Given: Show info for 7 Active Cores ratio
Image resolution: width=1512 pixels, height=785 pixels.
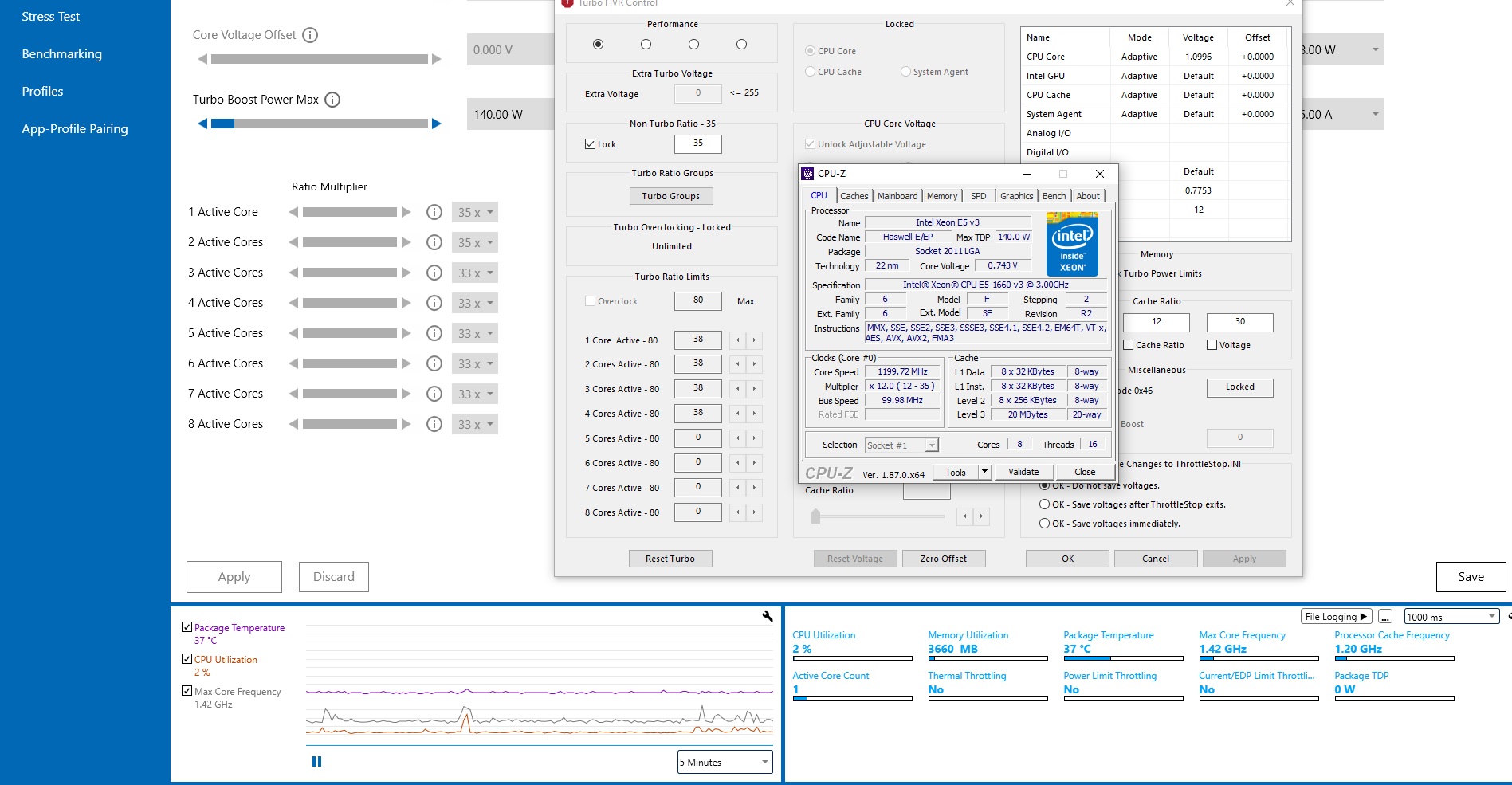Looking at the screenshot, I should click(434, 394).
